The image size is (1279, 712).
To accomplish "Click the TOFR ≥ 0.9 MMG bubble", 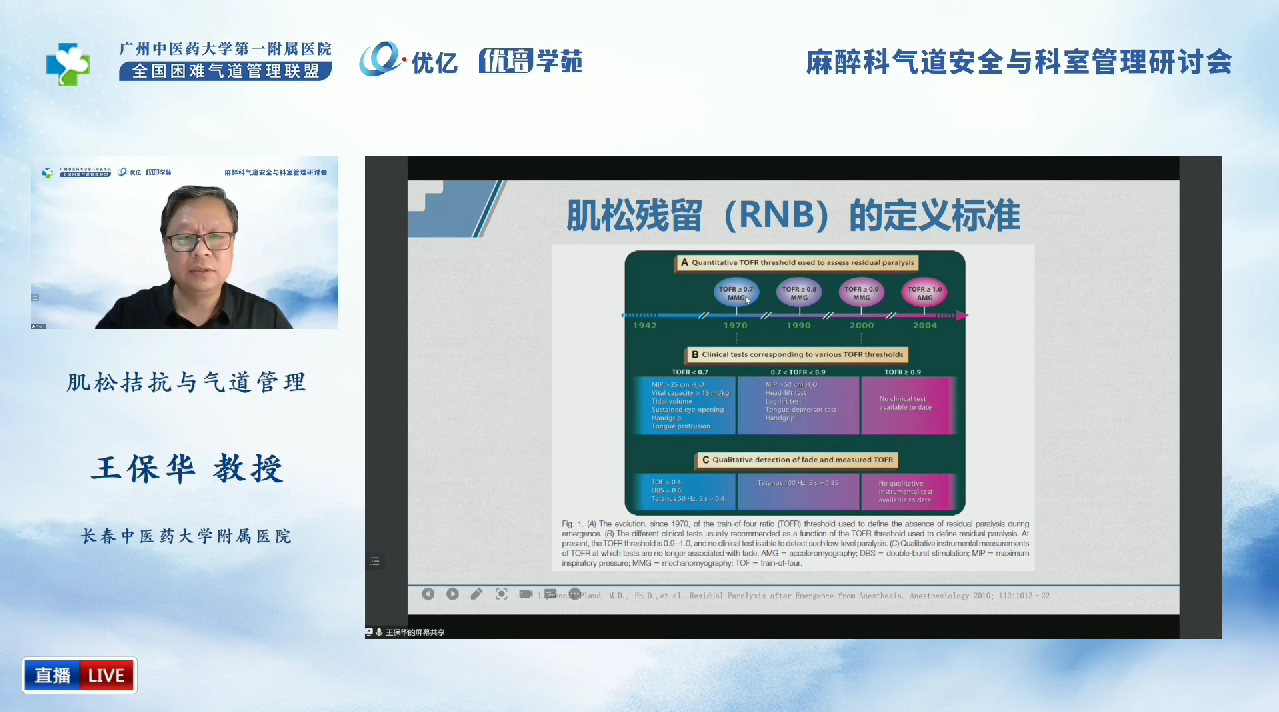I will pos(862,292).
